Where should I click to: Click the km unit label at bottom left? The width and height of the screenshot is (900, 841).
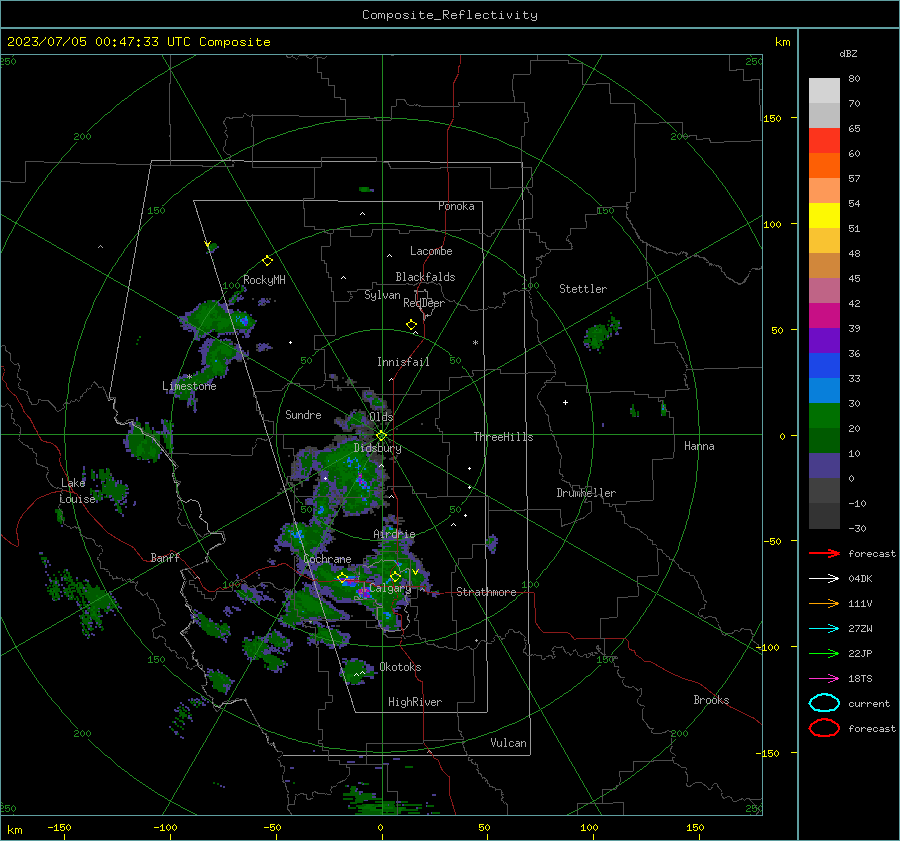[14, 830]
